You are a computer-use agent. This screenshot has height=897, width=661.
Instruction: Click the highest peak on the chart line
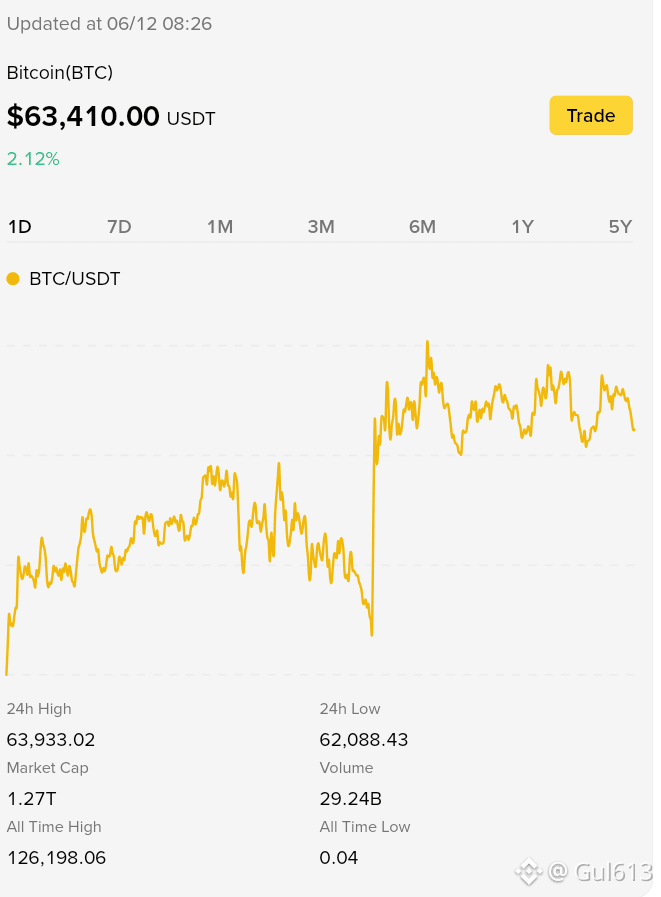pos(427,342)
